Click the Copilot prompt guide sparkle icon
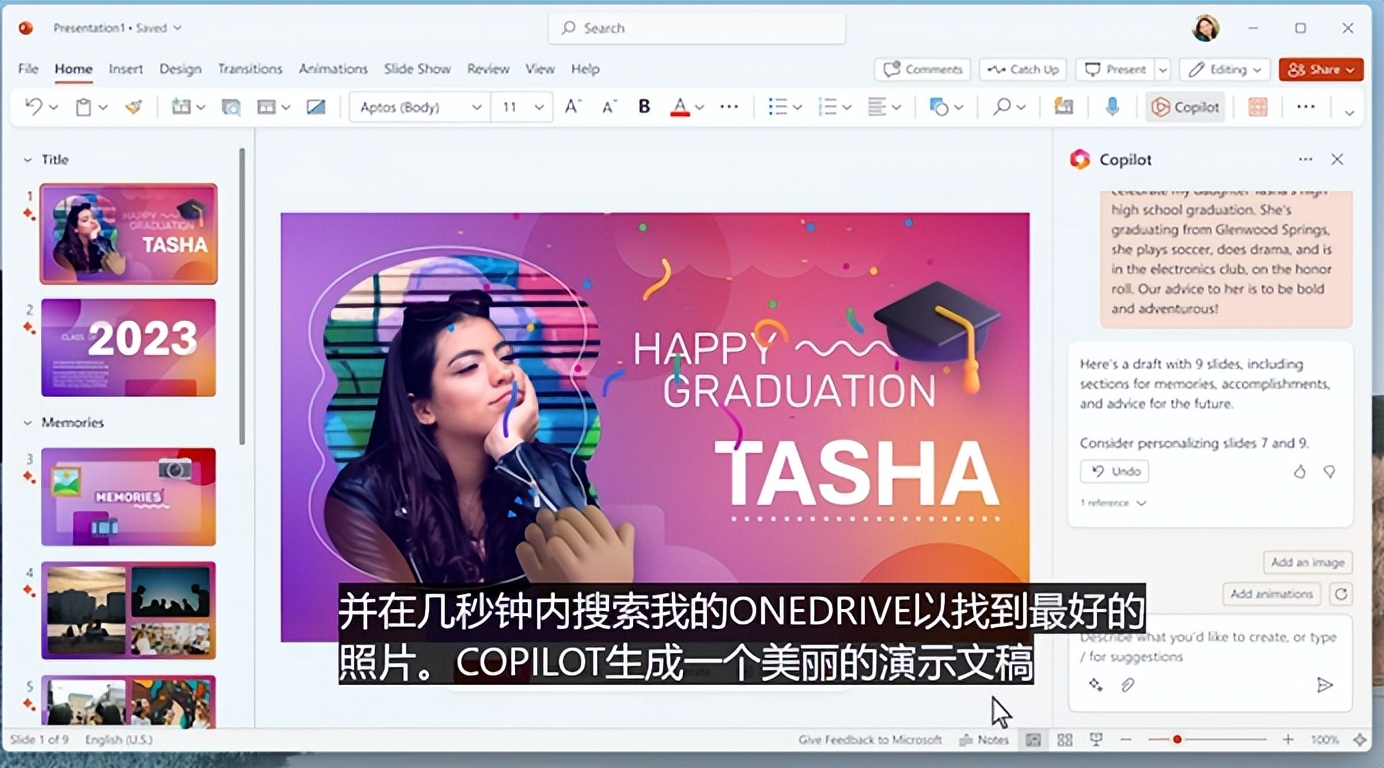The height and width of the screenshot is (768, 1384). pos(1096,685)
